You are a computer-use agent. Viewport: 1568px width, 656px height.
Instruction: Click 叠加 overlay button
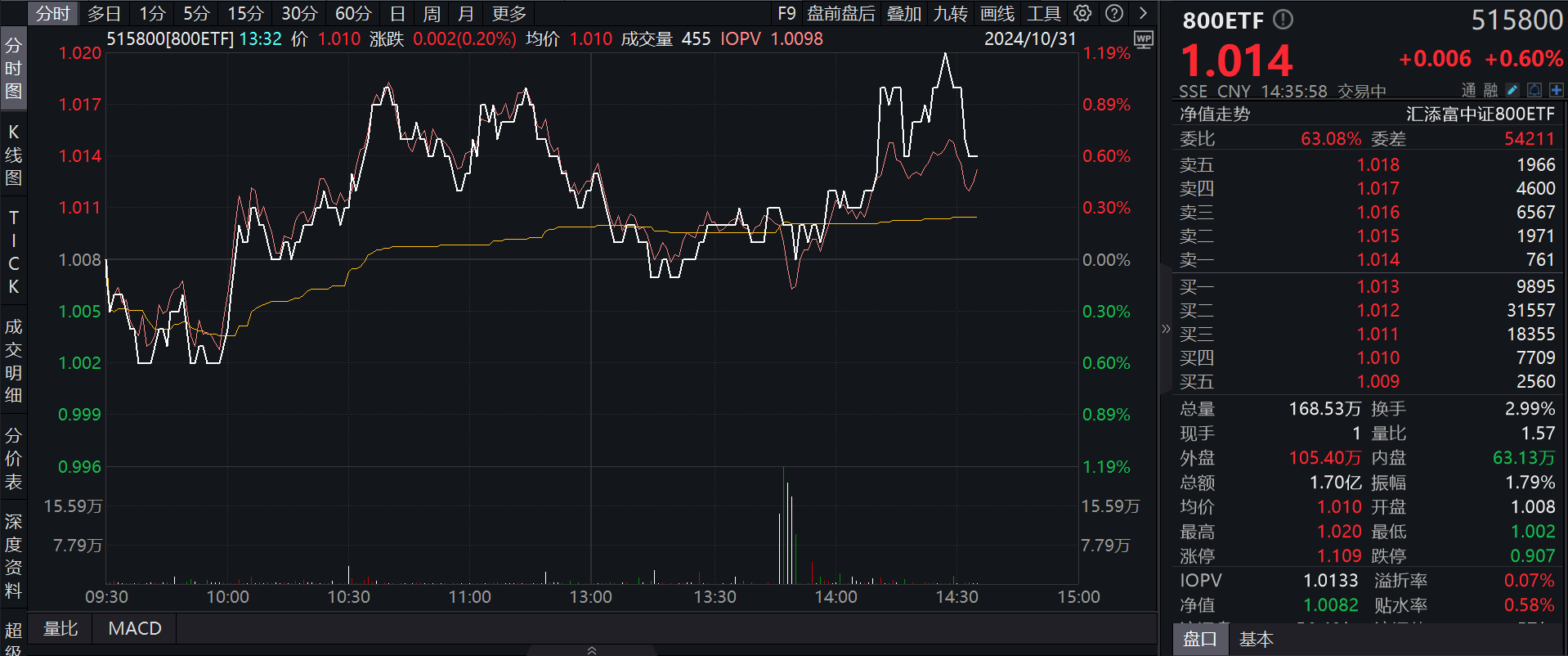(904, 13)
